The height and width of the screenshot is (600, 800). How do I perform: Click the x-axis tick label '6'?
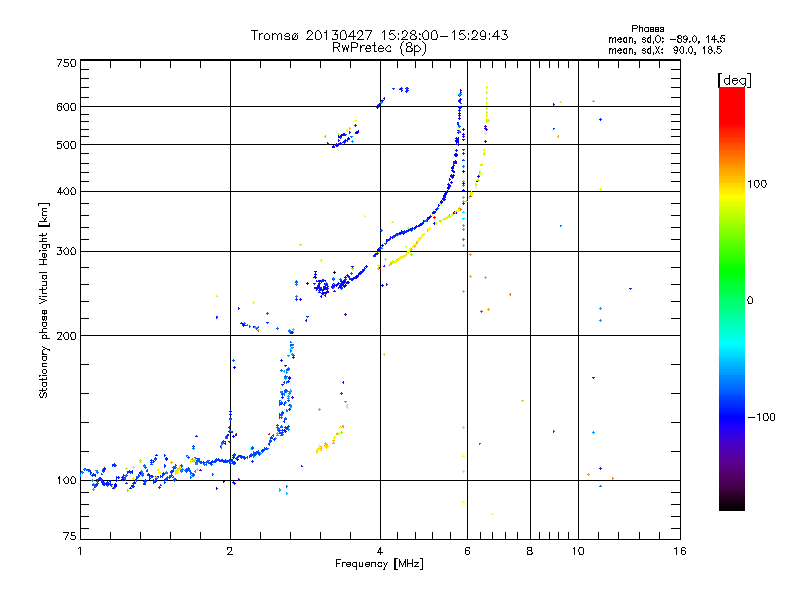coord(467,551)
